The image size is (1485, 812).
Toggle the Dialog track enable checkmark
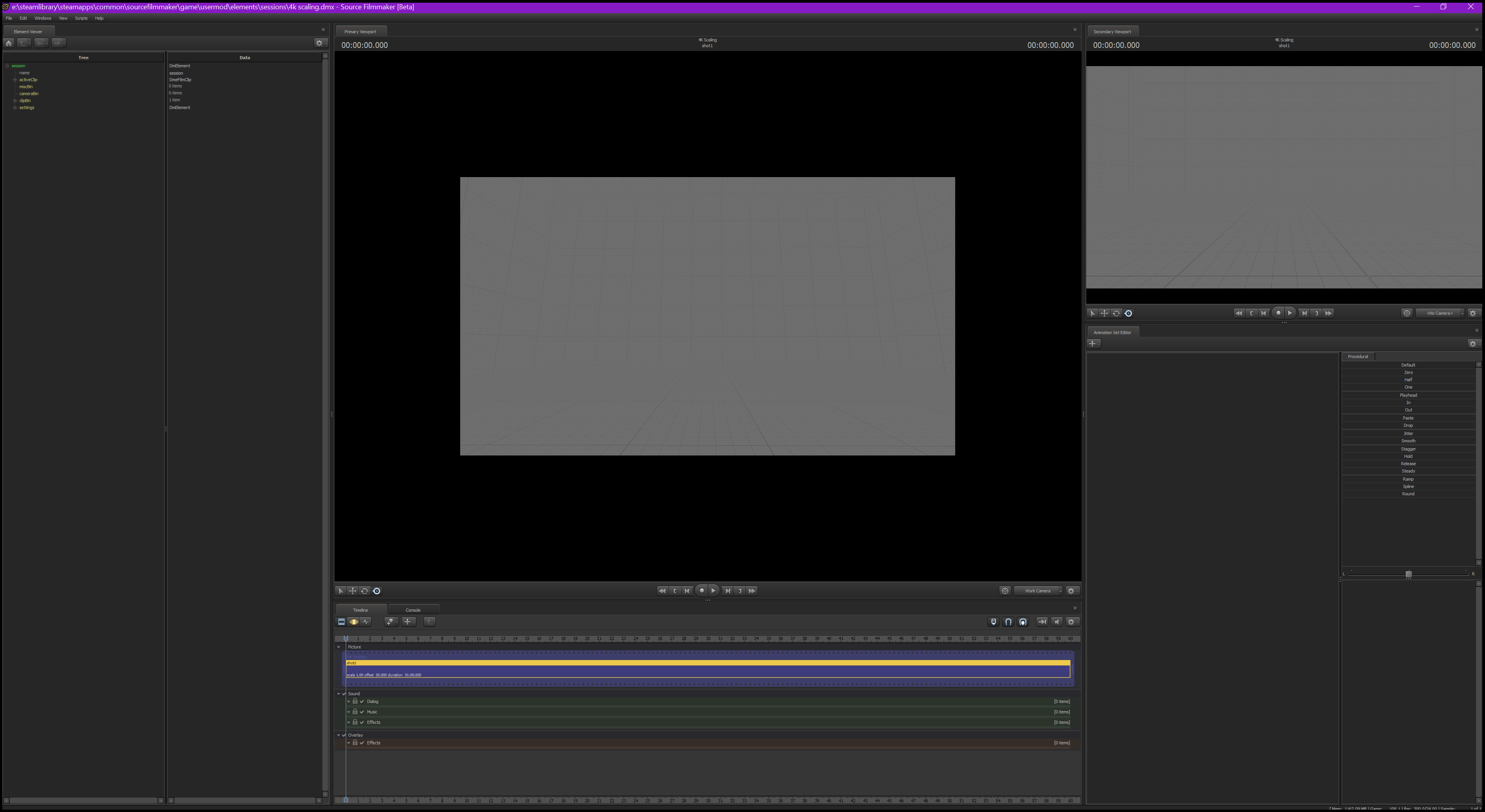(362, 701)
